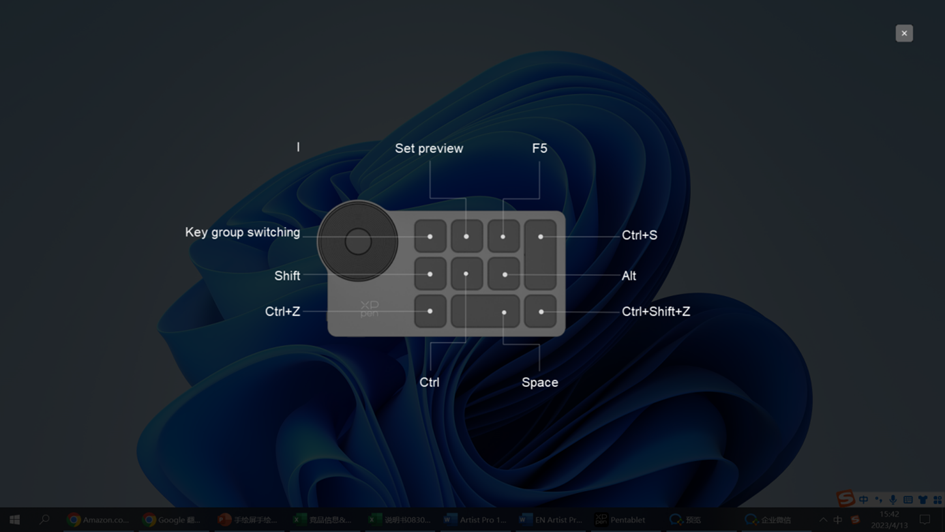Open the taskbar search icon

point(44,520)
